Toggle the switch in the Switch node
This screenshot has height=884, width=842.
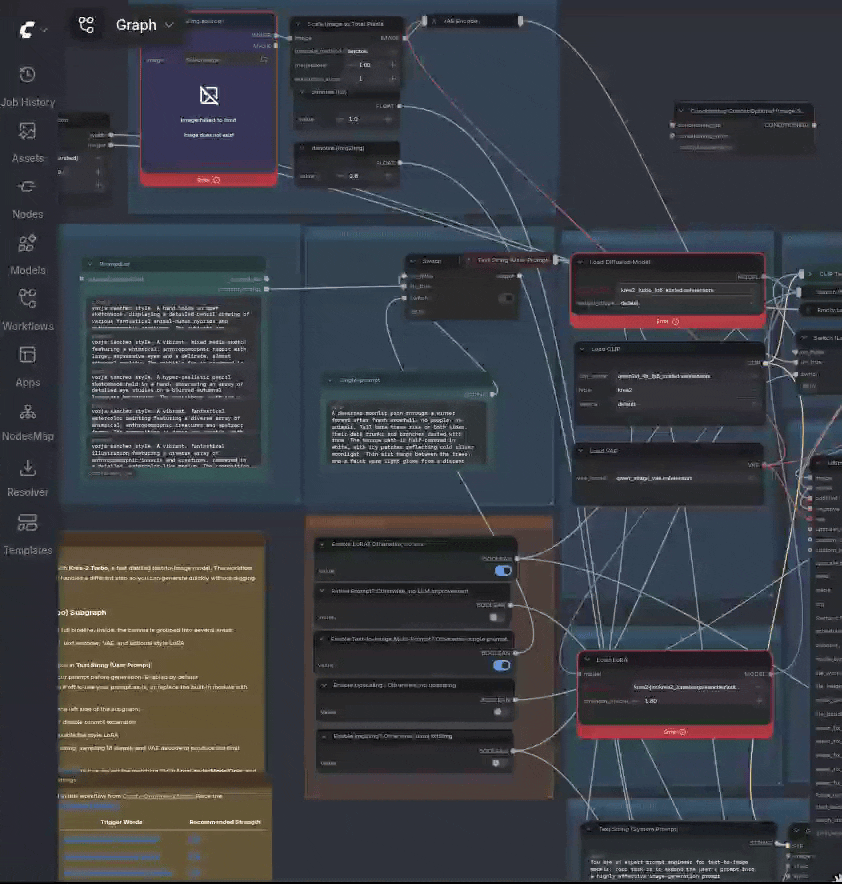coord(506,298)
